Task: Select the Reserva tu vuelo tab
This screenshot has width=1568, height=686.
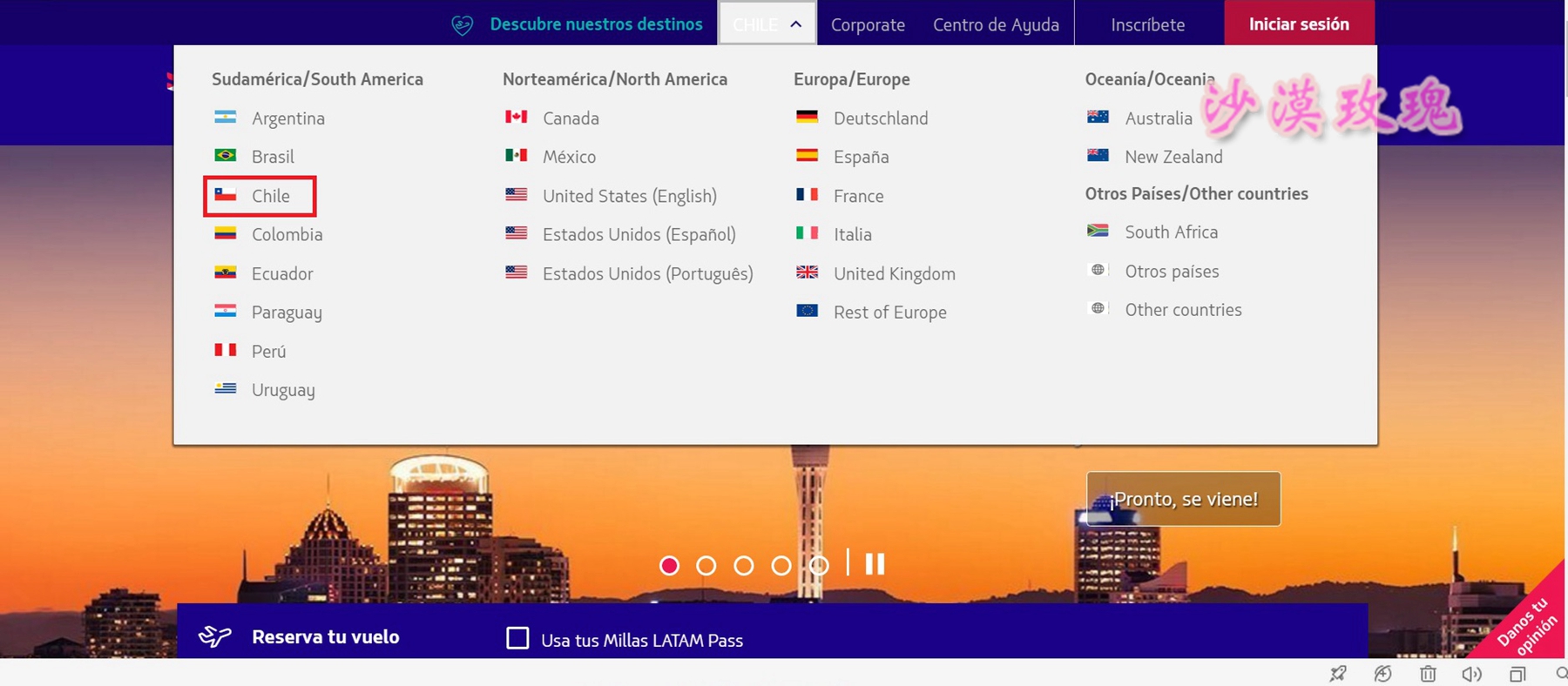Action: [326, 636]
